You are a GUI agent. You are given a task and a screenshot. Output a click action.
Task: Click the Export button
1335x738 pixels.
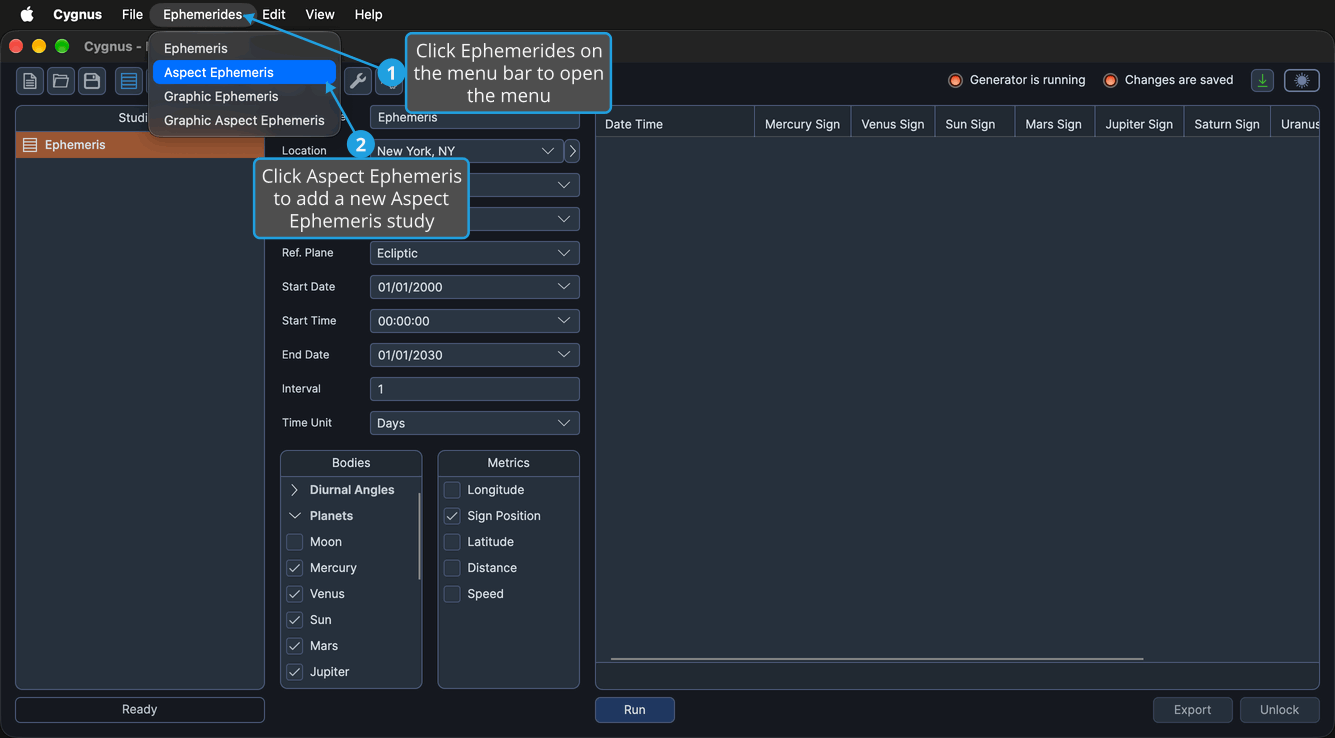[x=1192, y=710]
